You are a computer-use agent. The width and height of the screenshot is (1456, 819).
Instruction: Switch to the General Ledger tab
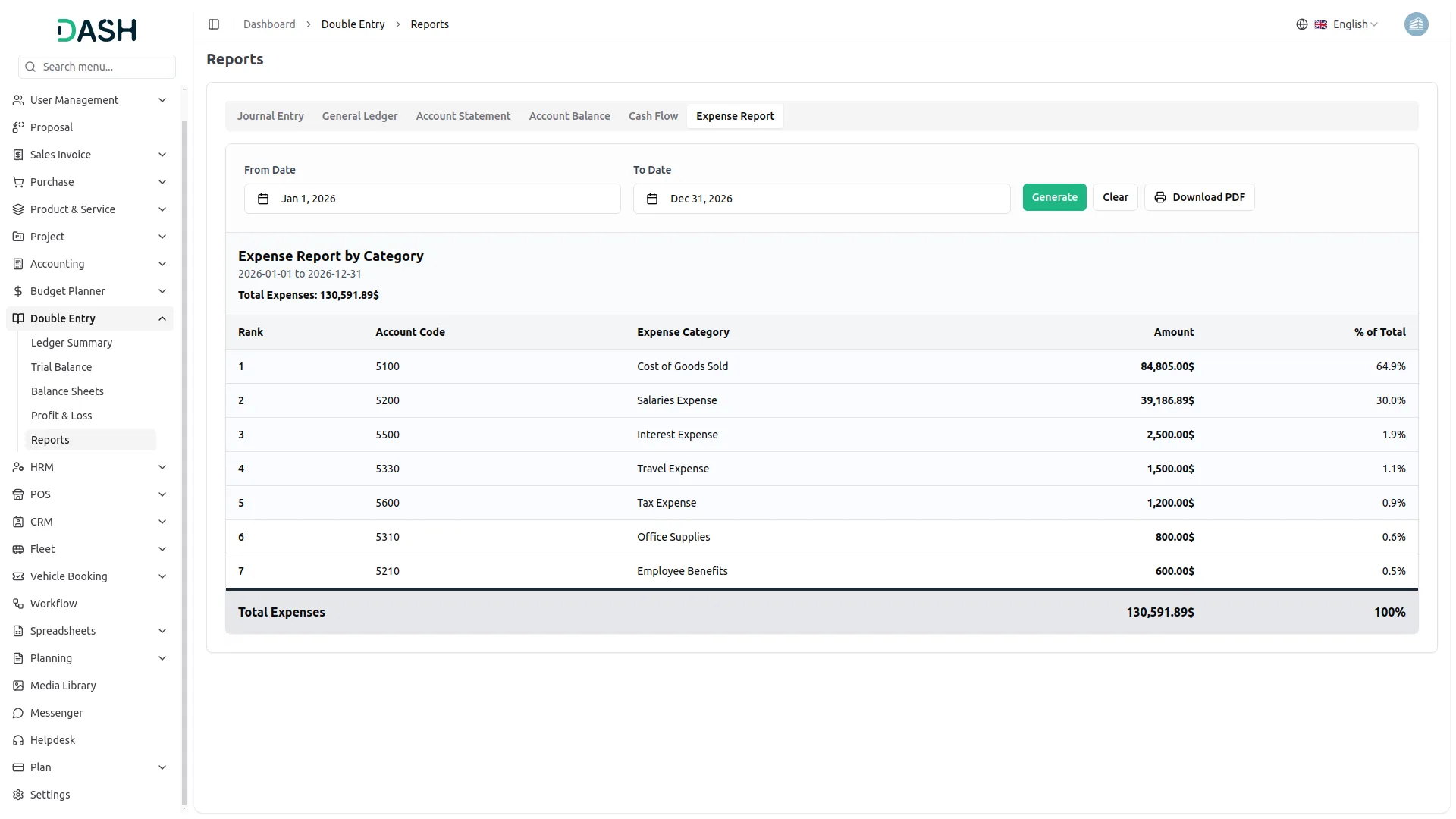(x=359, y=116)
